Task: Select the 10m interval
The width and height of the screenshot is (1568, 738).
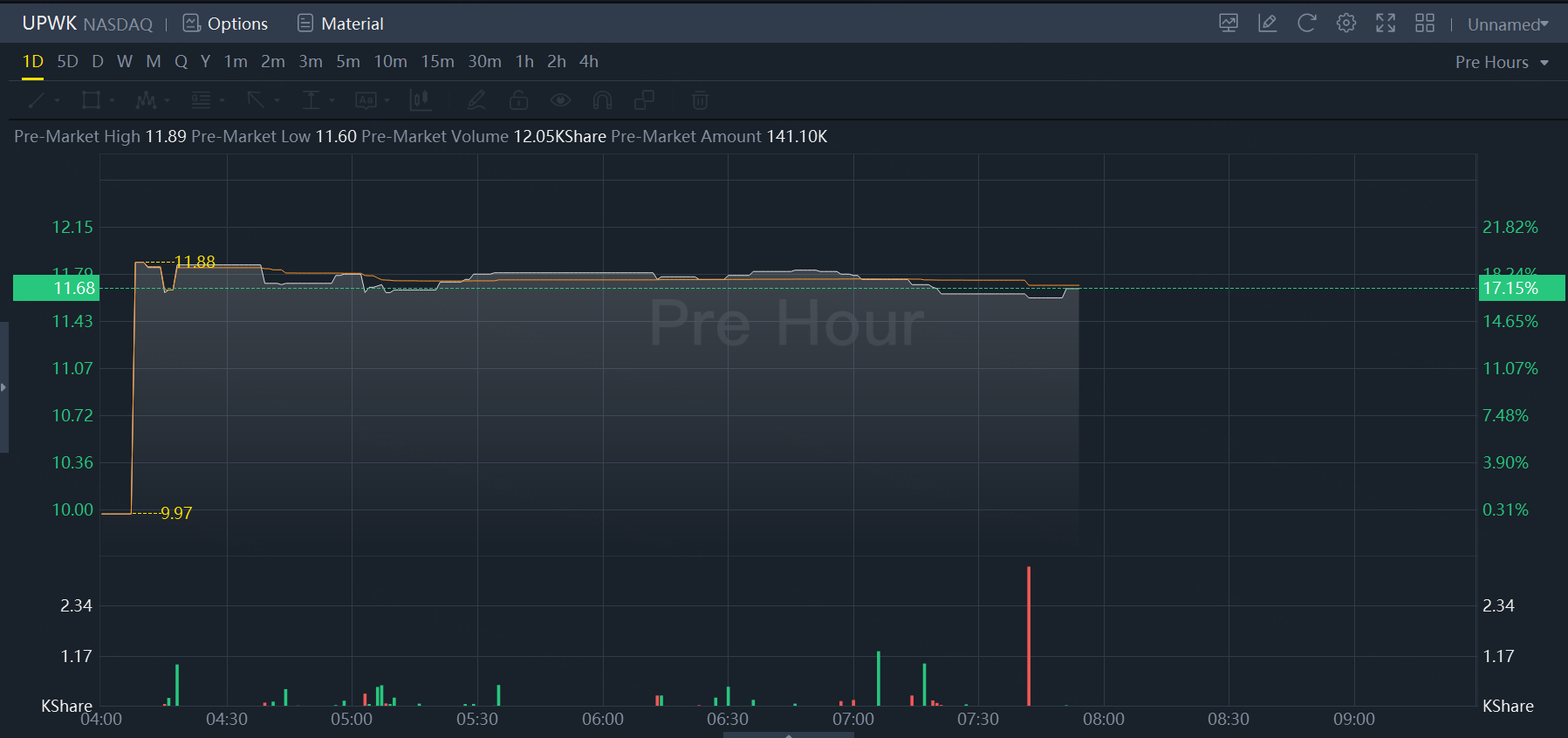Action: point(391,62)
